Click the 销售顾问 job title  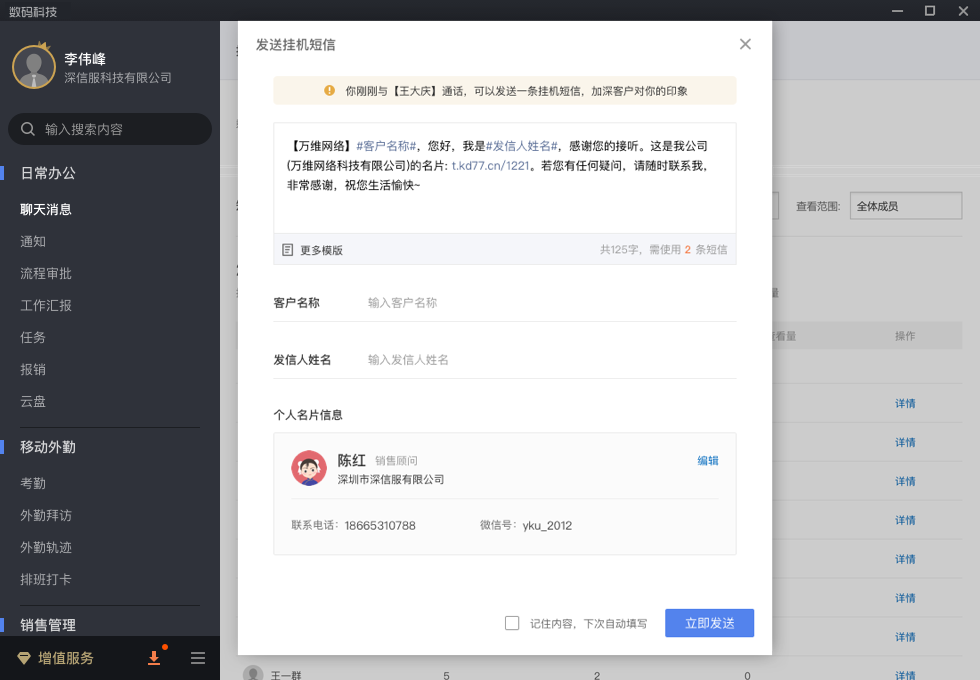396,461
